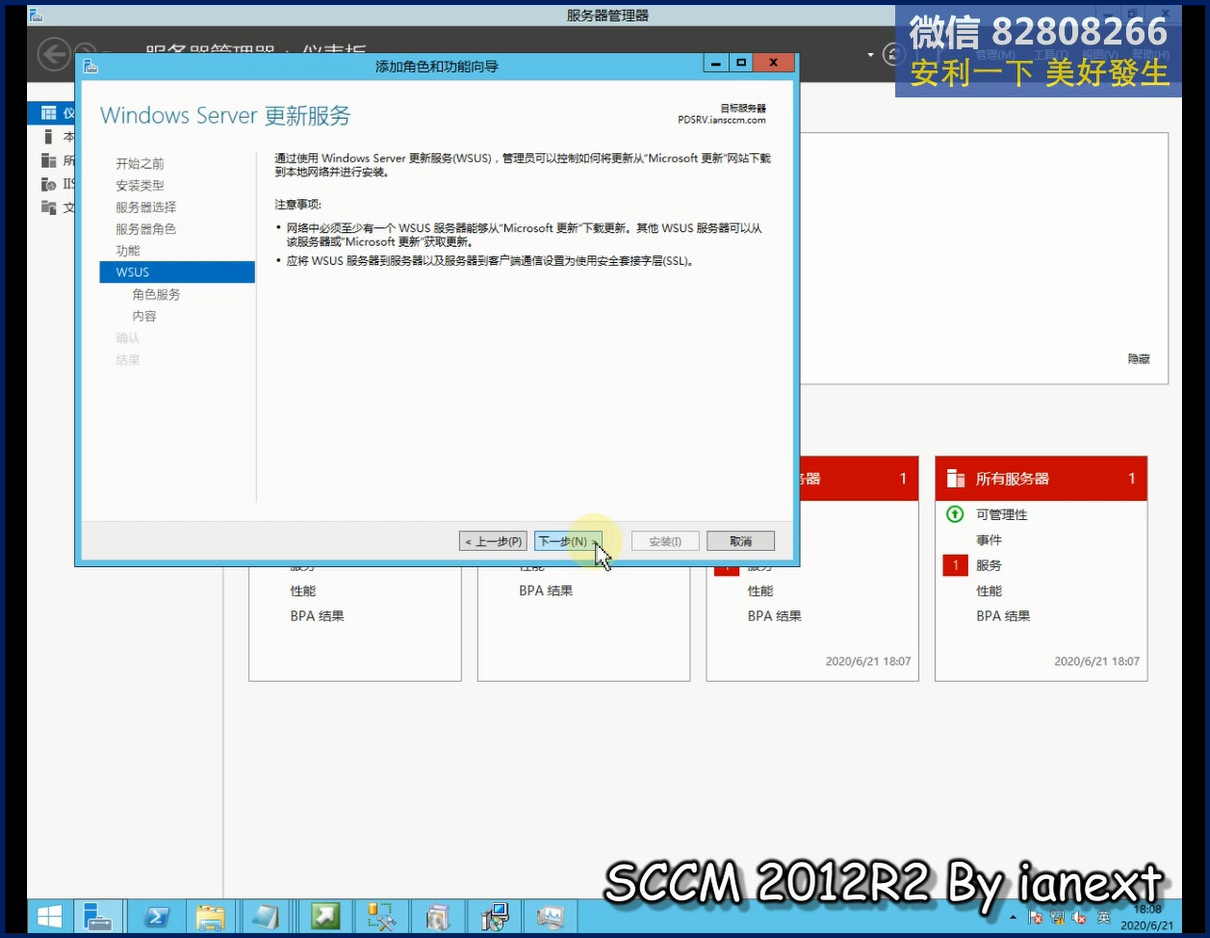Select the all servers sidebar icon
This screenshot has height=938, width=1210.
pos(48,160)
